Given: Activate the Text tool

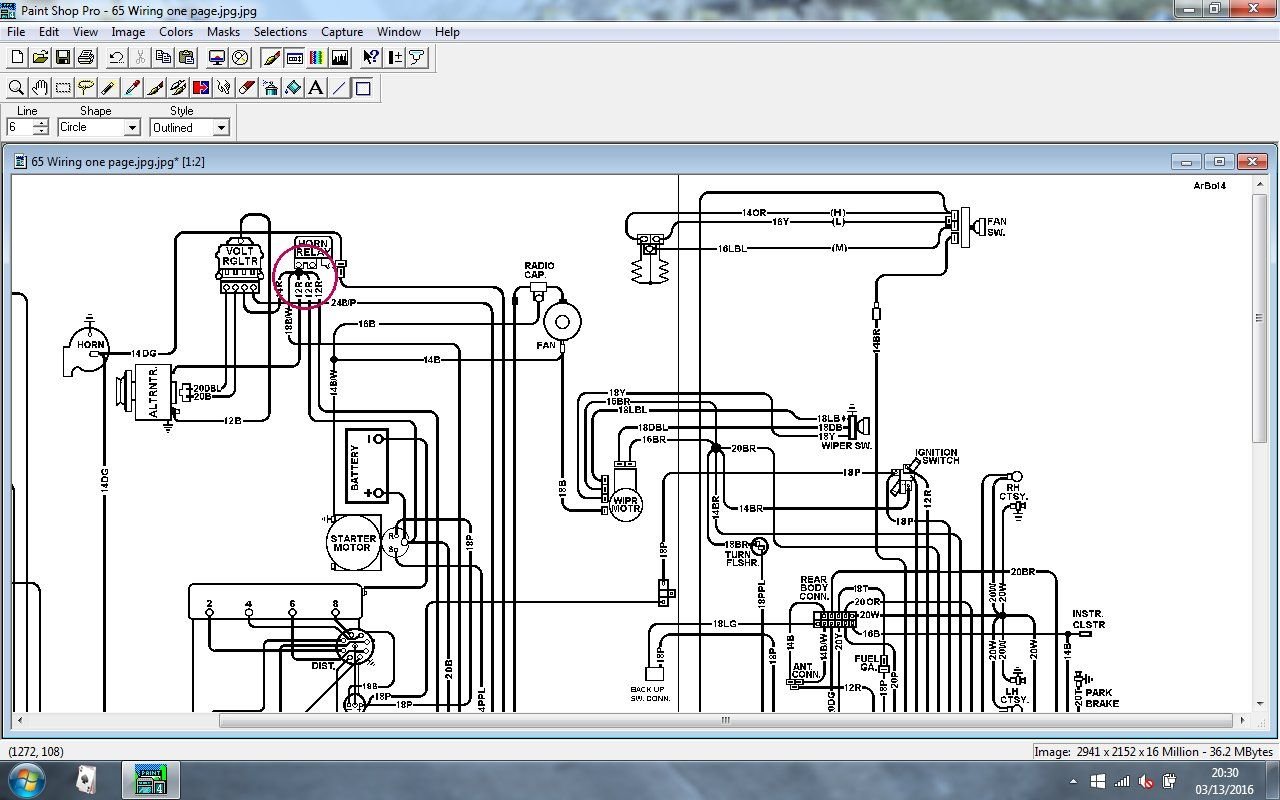Looking at the screenshot, I should tap(316, 88).
